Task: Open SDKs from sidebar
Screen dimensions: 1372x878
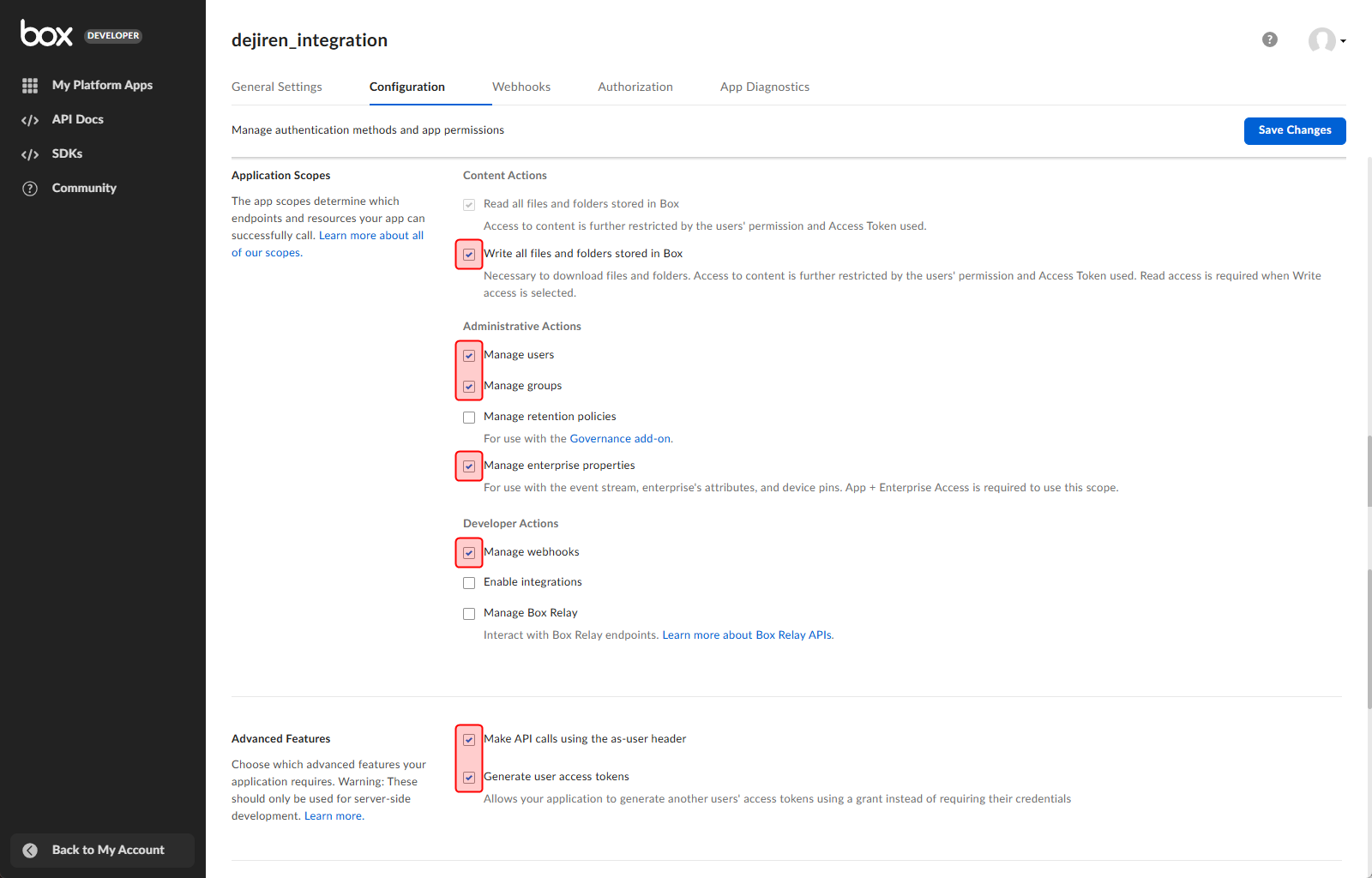Action: [67, 153]
